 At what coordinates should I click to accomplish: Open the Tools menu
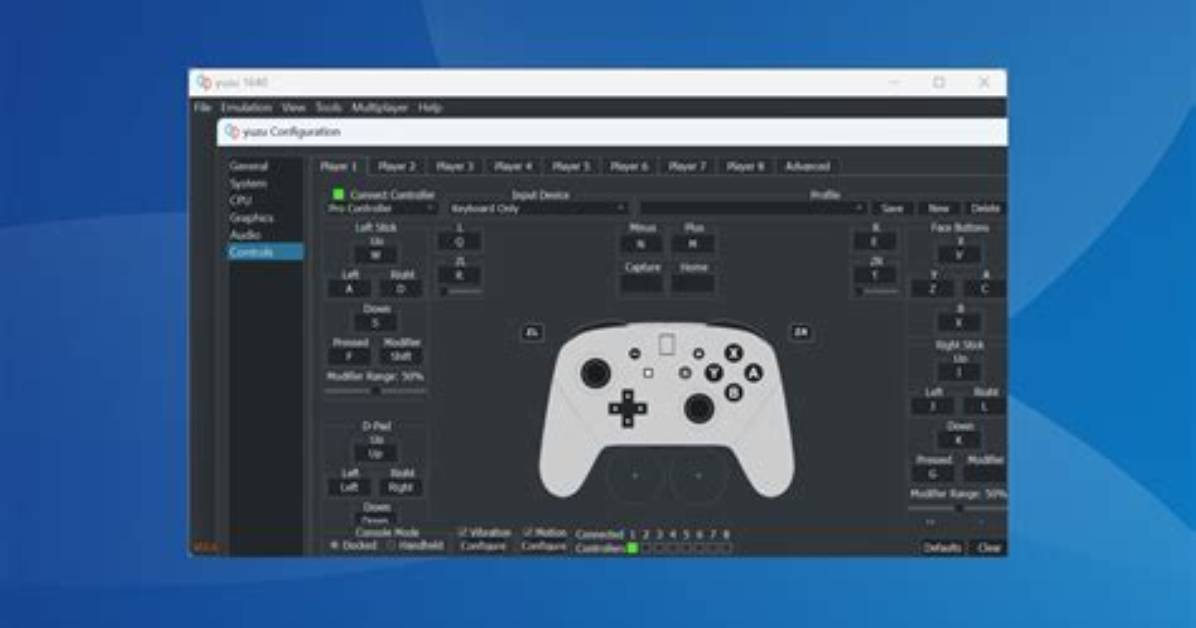coord(329,108)
